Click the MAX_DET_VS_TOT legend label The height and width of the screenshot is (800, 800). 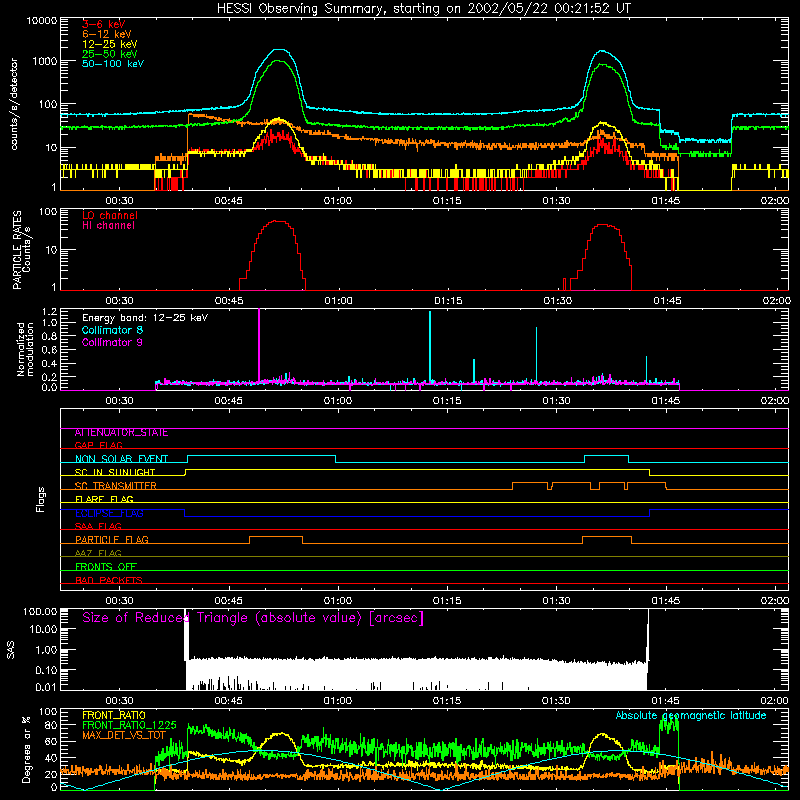[x=124, y=735]
